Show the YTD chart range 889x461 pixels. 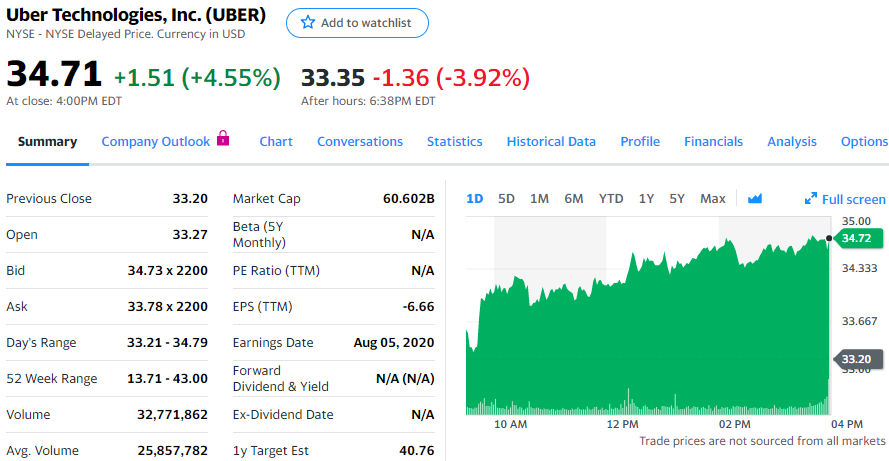pos(611,198)
